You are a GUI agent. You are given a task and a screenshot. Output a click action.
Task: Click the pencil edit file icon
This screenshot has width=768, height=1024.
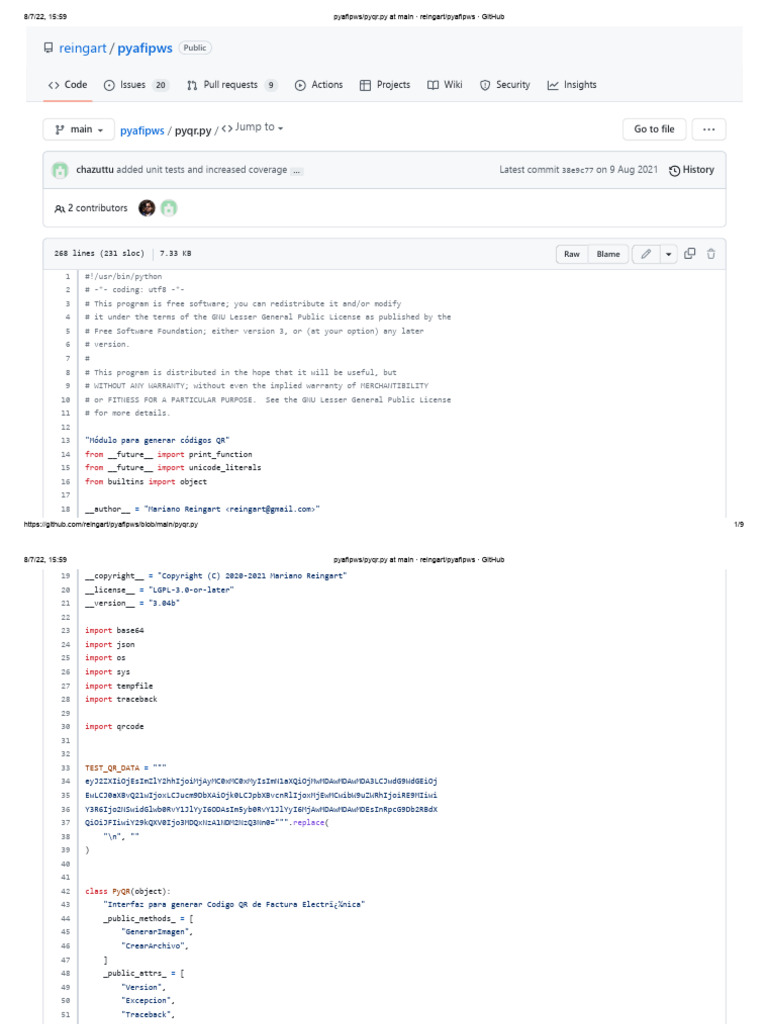[646, 254]
